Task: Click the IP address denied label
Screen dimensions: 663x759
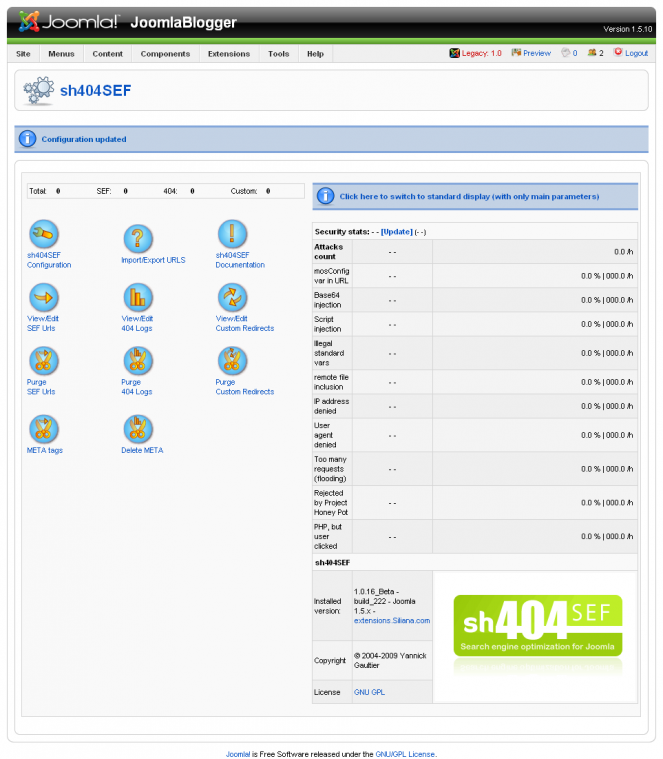Action: click(332, 406)
